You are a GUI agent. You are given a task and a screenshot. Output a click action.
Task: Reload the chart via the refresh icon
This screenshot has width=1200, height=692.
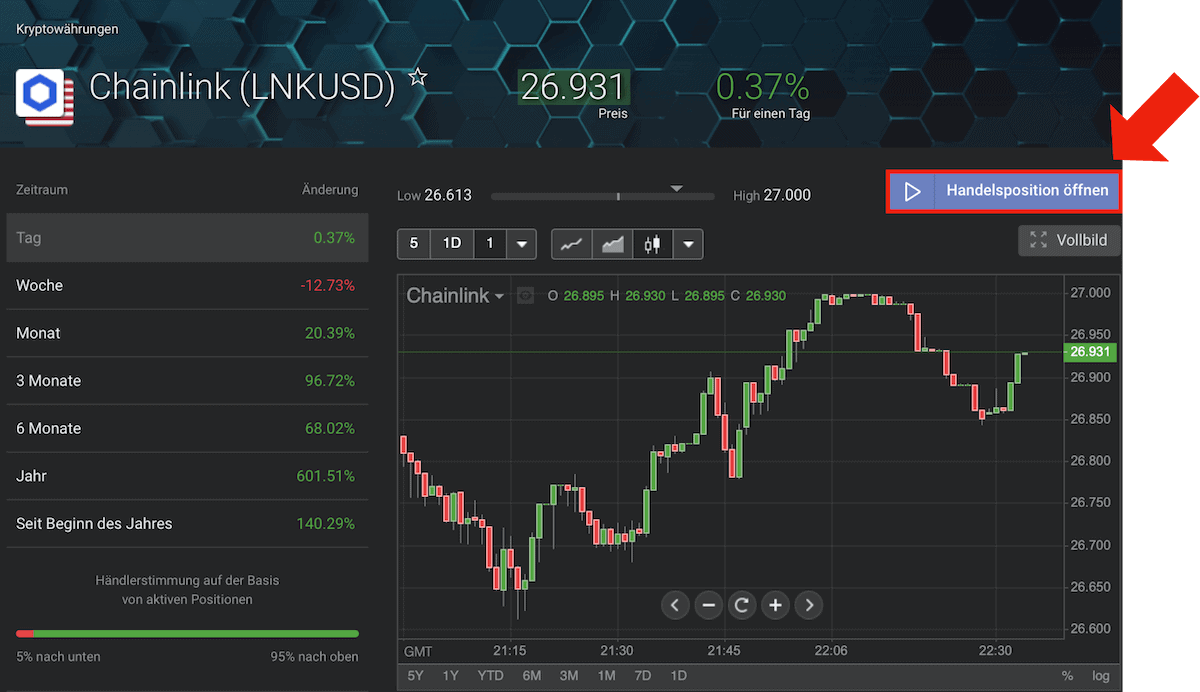(x=741, y=605)
